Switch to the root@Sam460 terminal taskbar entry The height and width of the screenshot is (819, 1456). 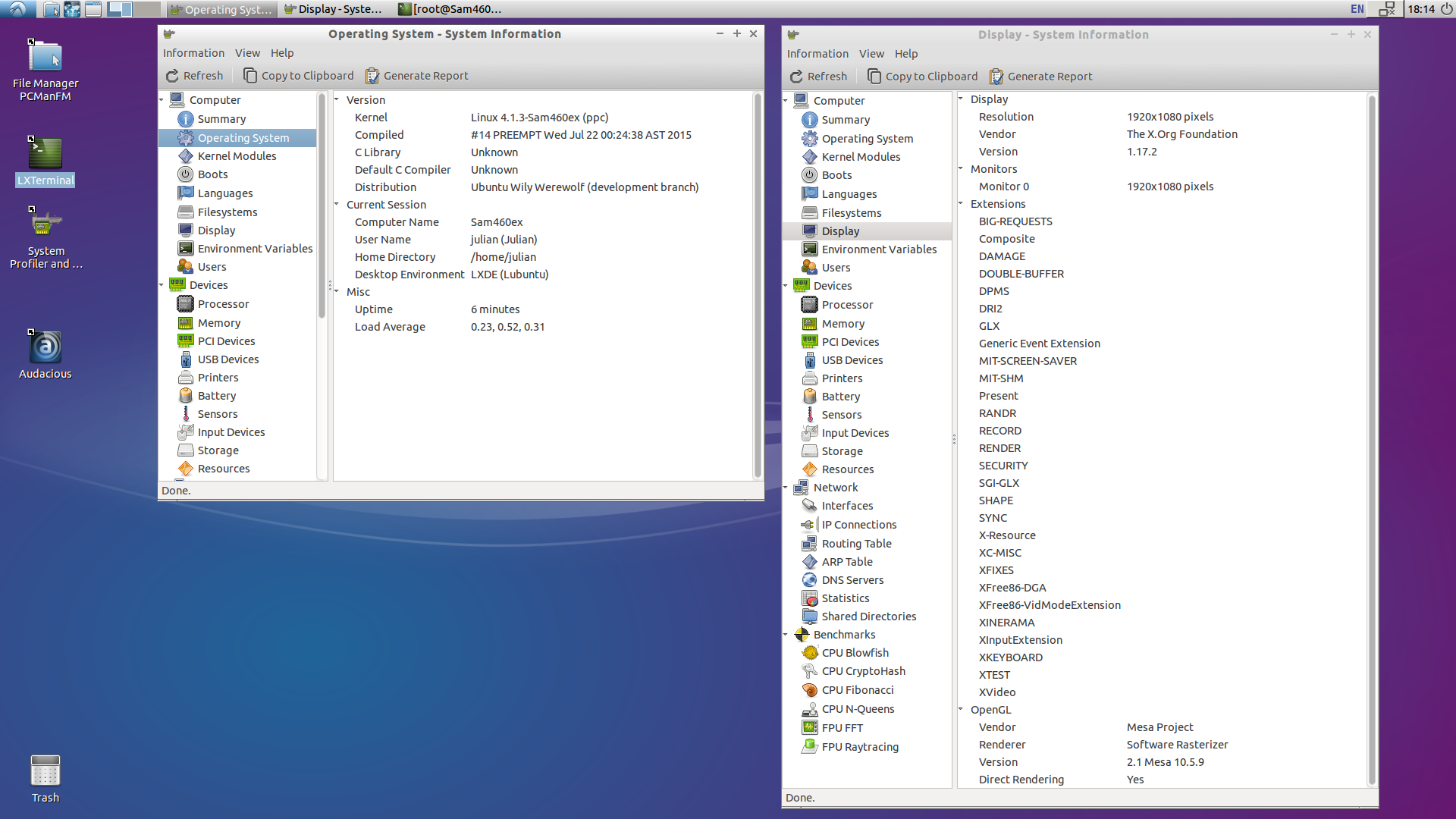[450, 9]
